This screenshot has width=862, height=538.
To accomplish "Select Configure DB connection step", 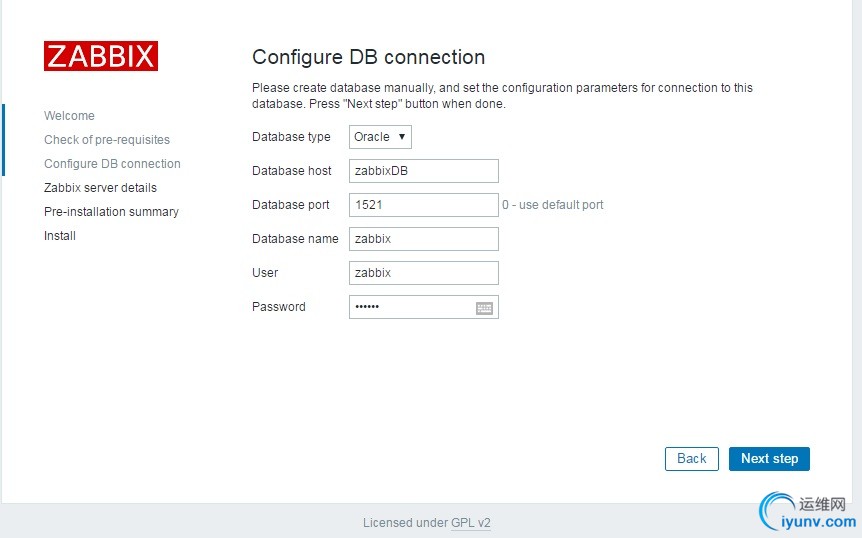I will coord(112,164).
